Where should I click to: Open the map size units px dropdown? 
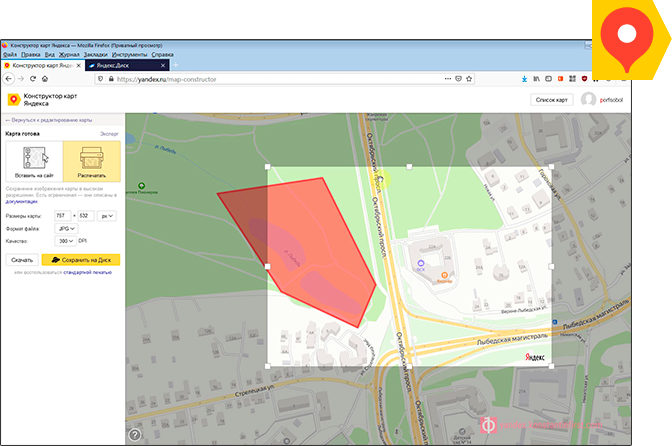107,216
